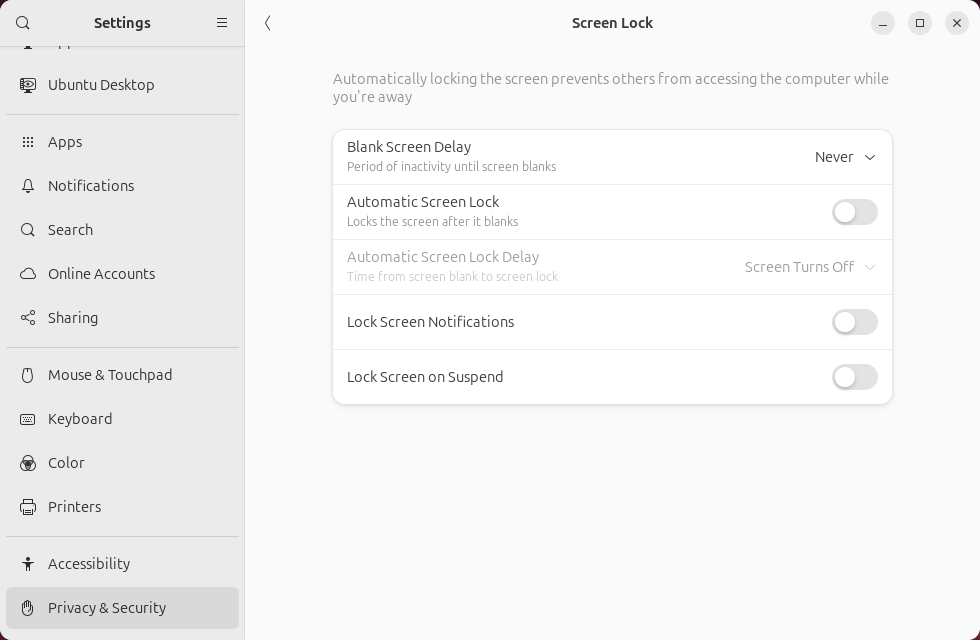Expand Automatic Screen Lock Delay dropdown
This screenshot has width=980, height=640.
[810, 267]
